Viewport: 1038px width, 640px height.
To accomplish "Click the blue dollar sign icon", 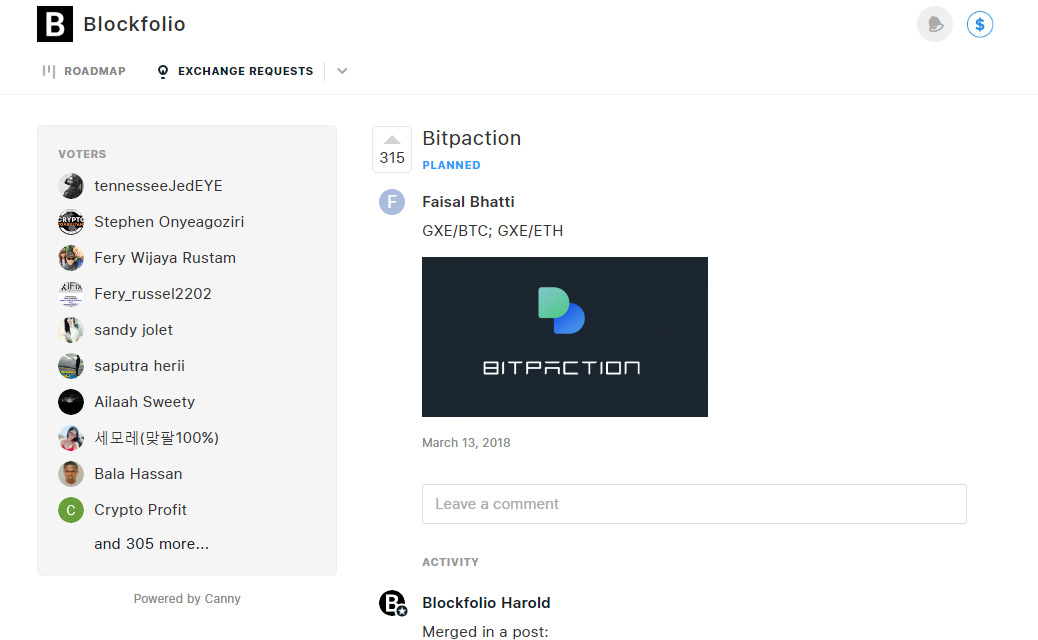I will (980, 24).
